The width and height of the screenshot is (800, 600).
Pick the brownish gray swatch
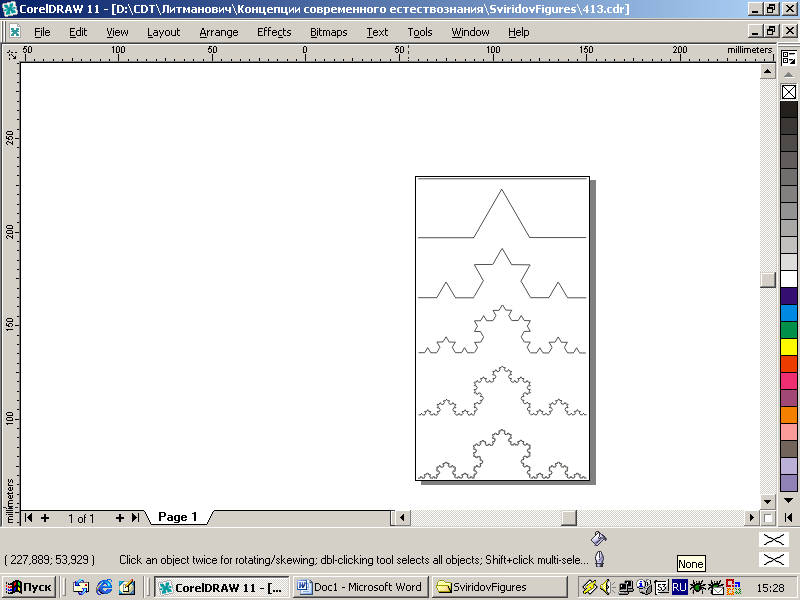[x=789, y=448]
